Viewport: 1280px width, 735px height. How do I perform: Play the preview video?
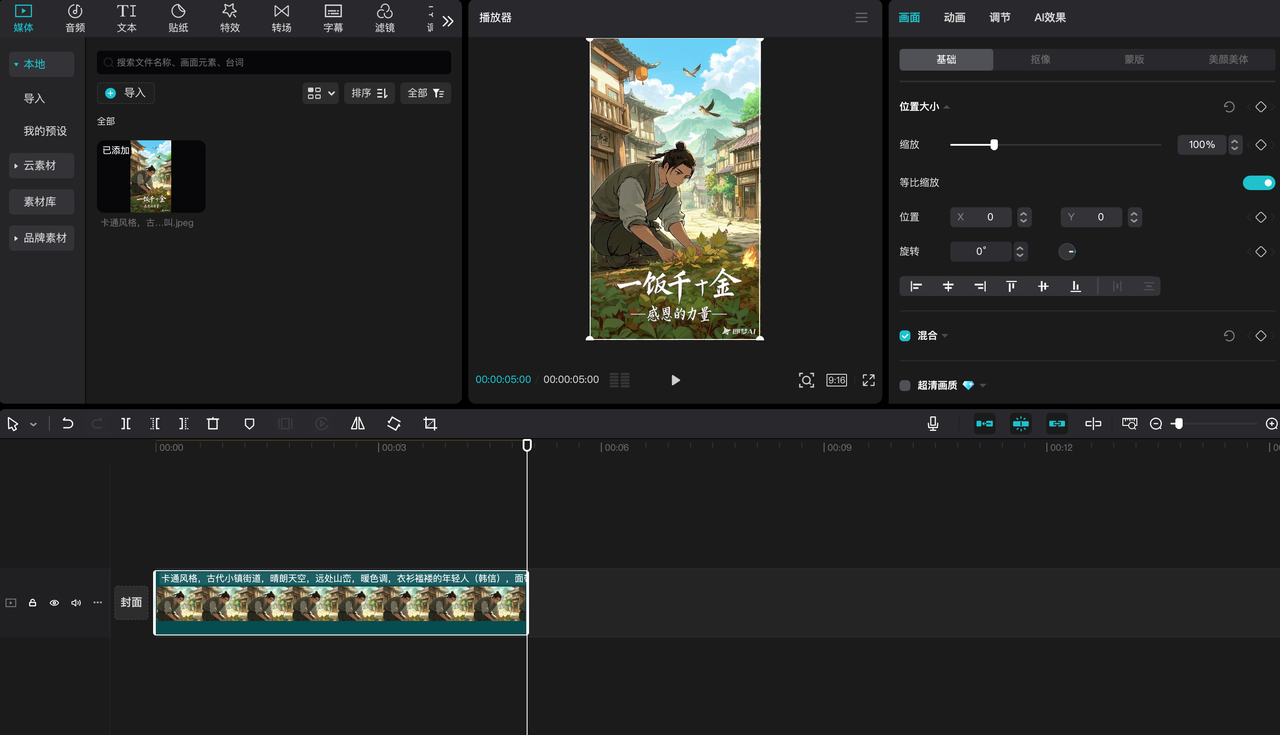[x=675, y=380]
